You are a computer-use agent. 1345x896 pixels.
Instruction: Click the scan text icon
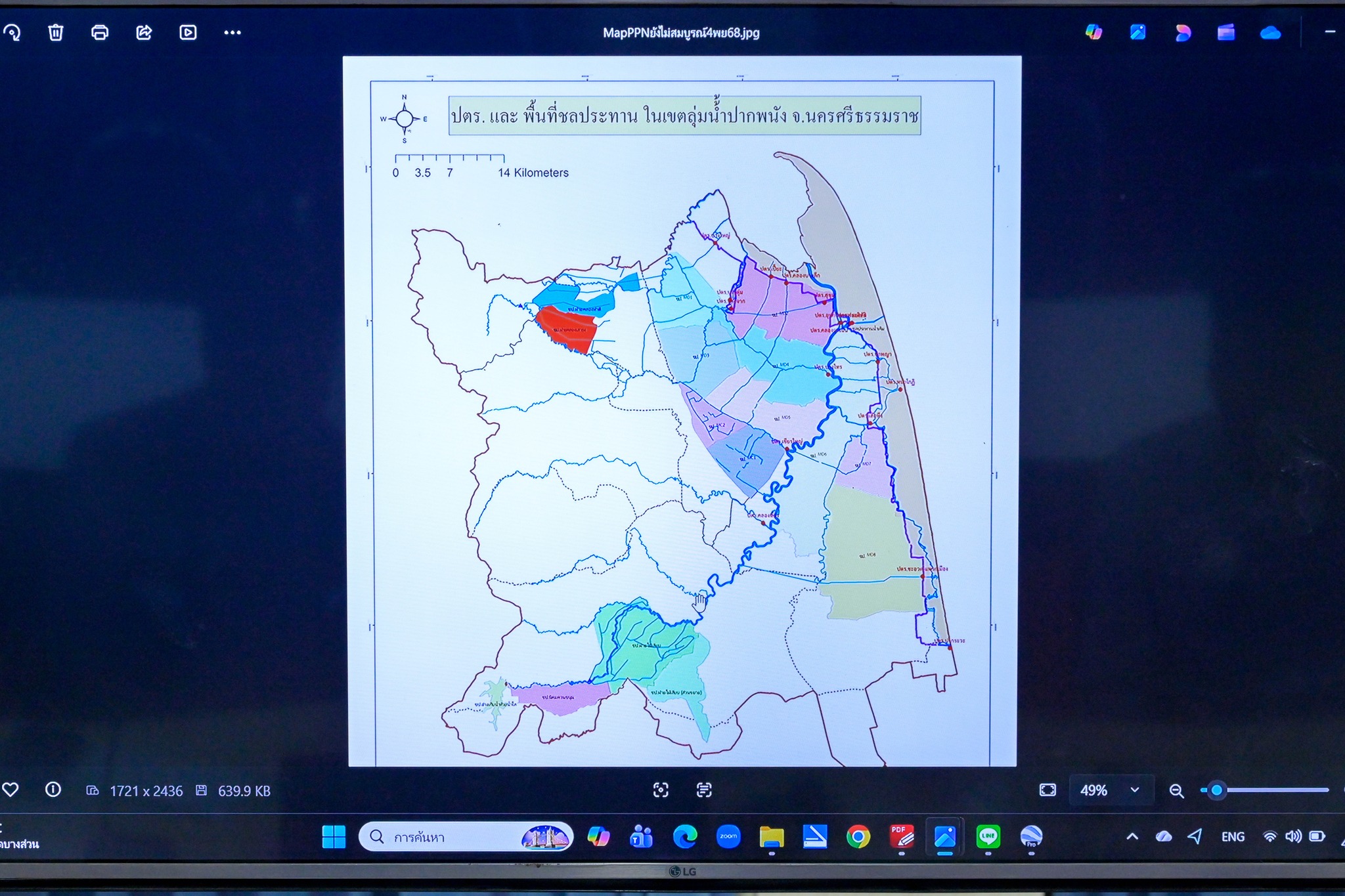tap(704, 790)
